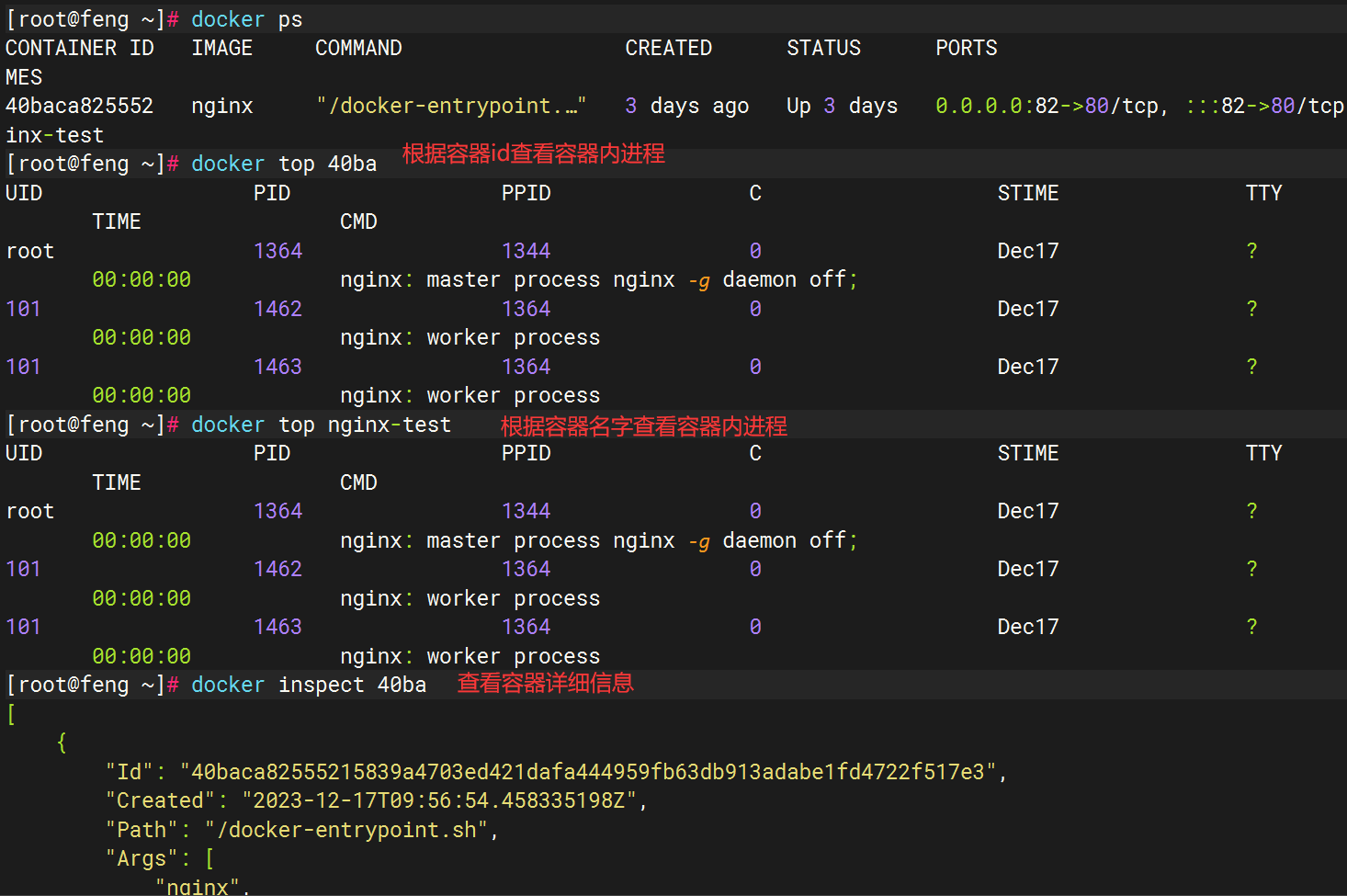
Task: Click the '"Created"' timestamp '2023-12-17T09:56:54.458335198Z'
Action: (x=439, y=800)
